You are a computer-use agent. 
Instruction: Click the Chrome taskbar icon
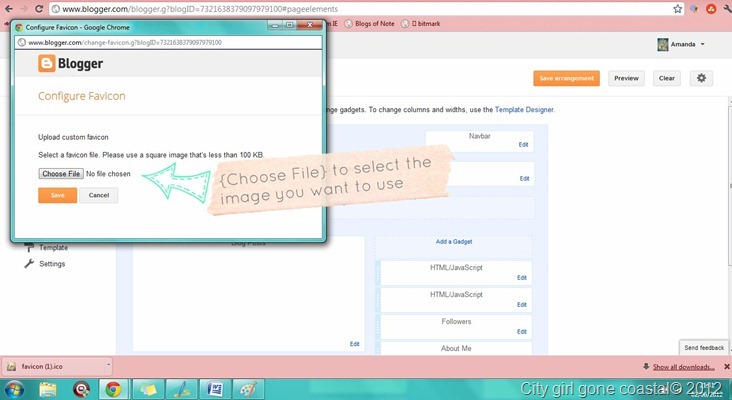click(113, 389)
